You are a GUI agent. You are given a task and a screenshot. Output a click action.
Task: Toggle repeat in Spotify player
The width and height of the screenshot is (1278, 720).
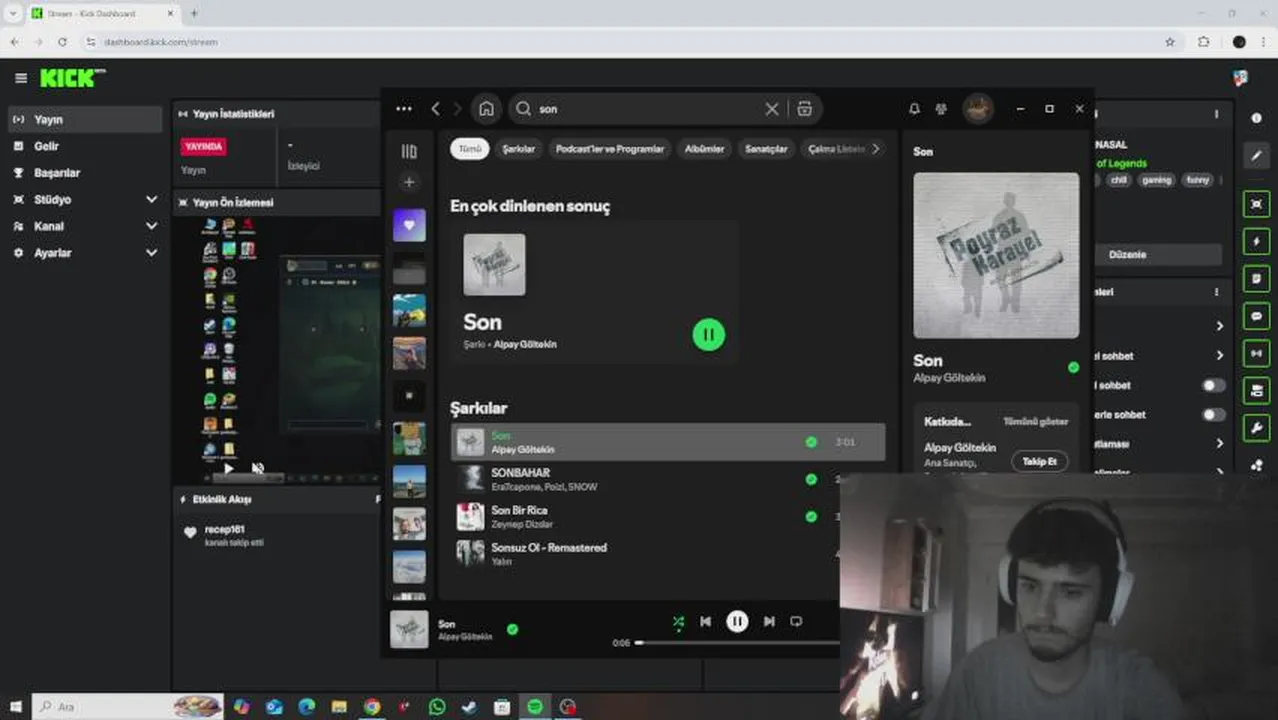[796, 622]
